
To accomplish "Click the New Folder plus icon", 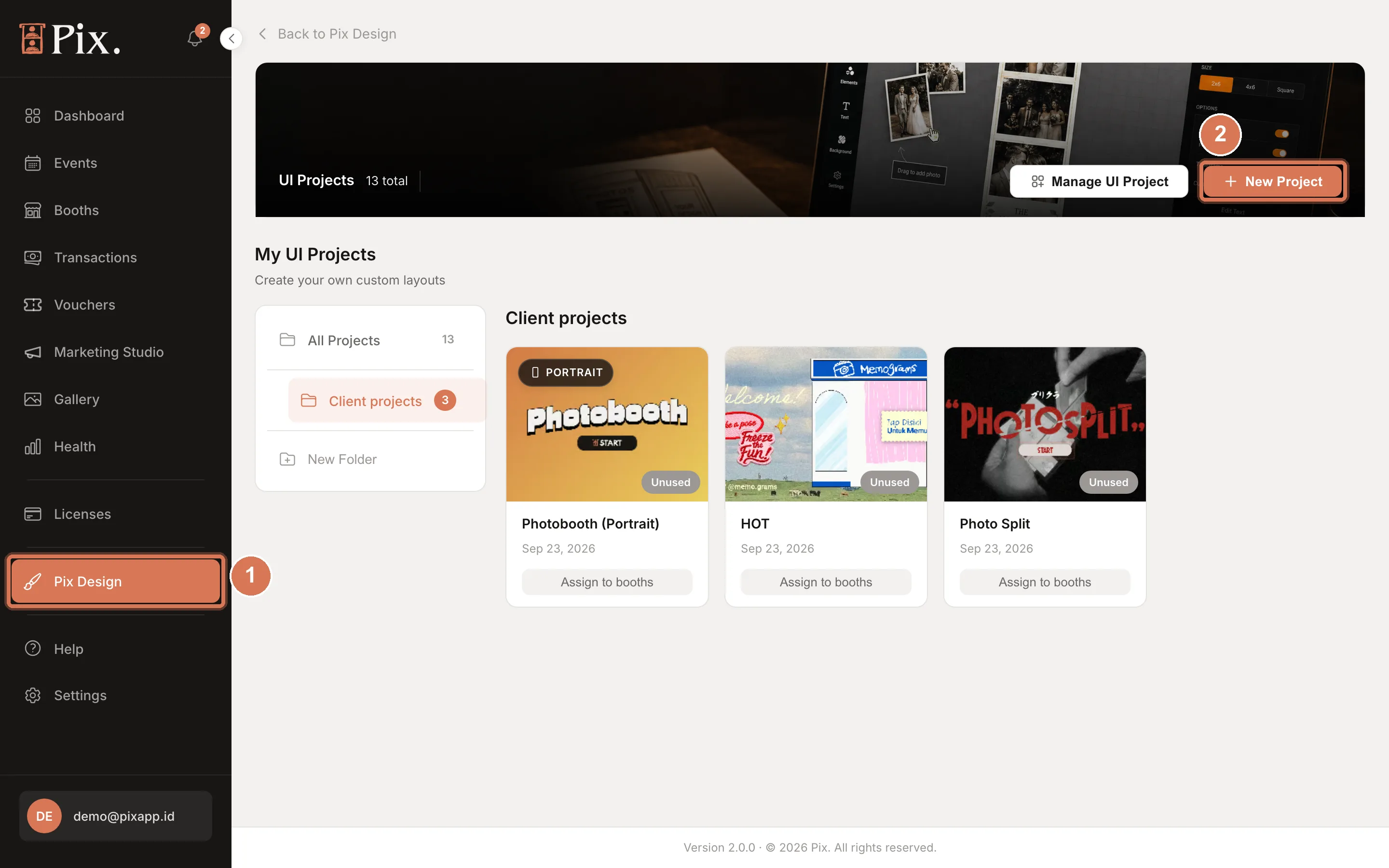I will pyautogui.click(x=287, y=459).
